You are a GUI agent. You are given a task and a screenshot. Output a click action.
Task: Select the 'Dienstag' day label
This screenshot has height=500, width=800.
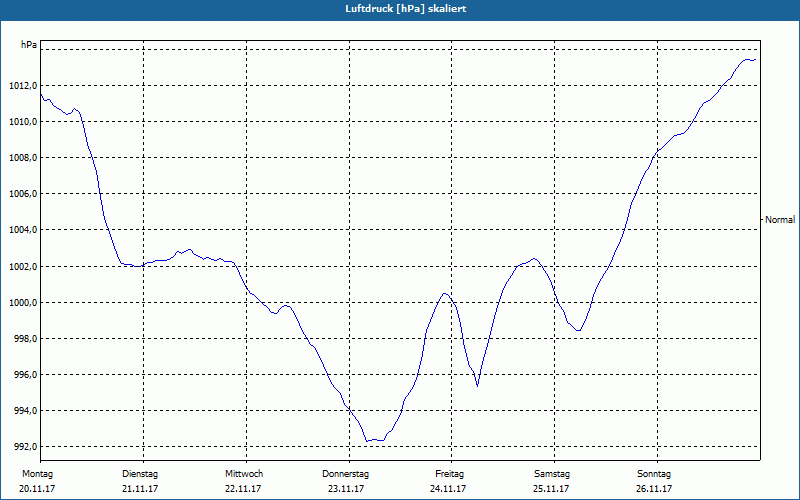(x=140, y=474)
